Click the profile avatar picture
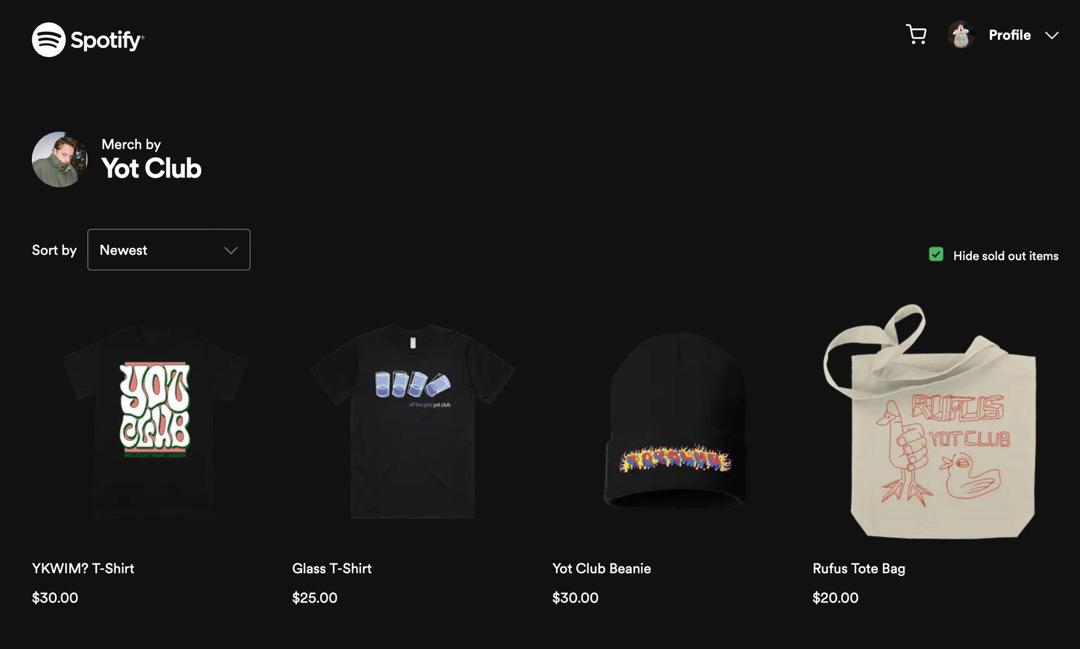 pyautogui.click(x=960, y=34)
